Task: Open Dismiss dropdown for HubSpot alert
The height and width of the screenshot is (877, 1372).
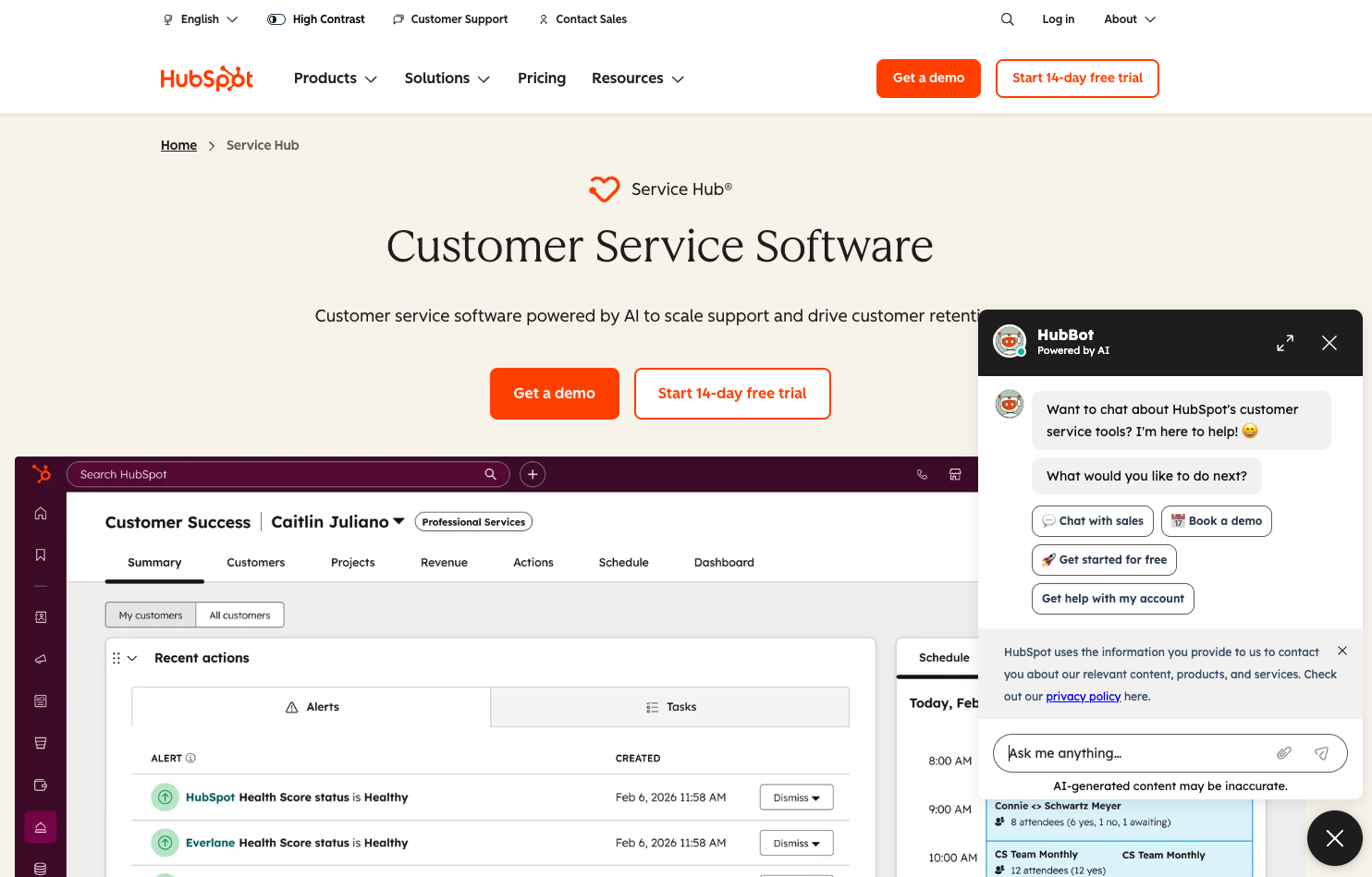Action: [797, 798]
